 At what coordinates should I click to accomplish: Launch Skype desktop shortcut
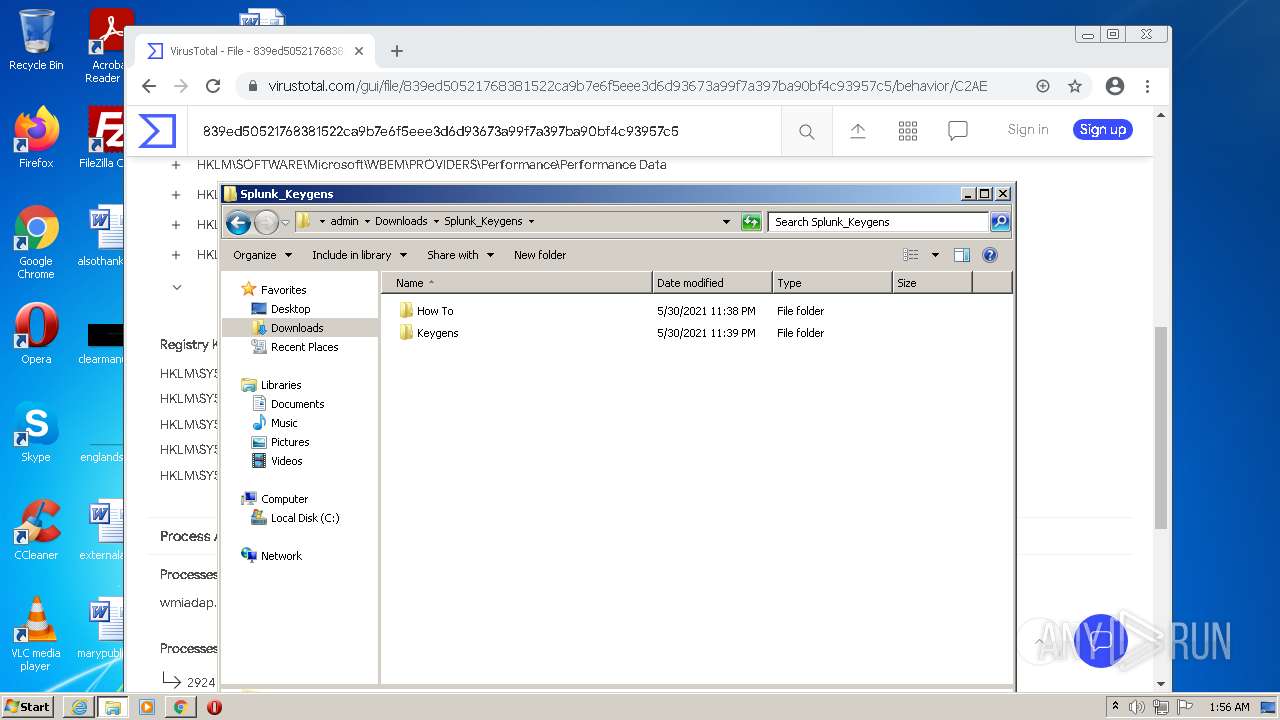coord(36,432)
